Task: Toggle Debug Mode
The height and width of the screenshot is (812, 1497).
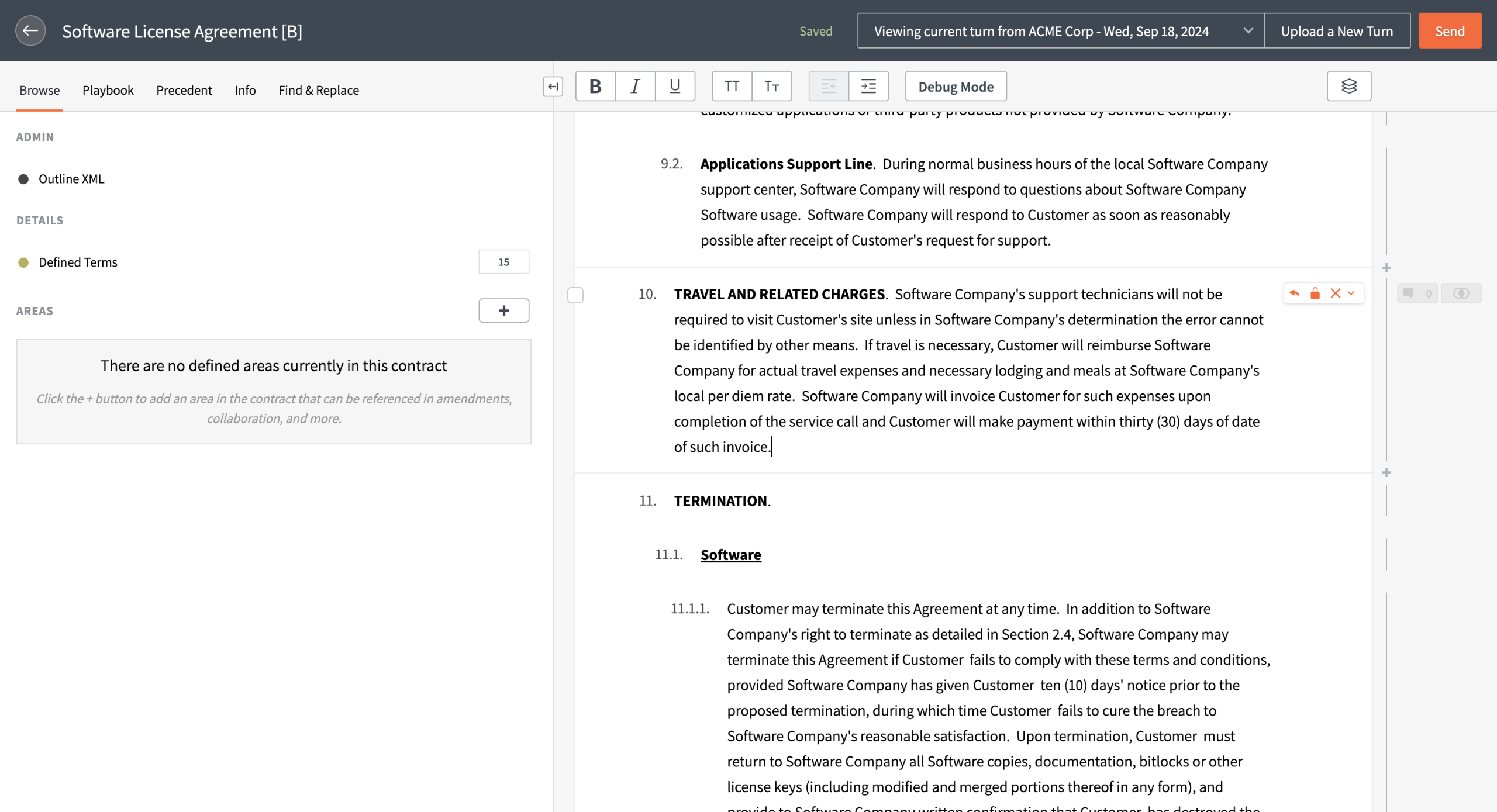Action: point(956,87)
